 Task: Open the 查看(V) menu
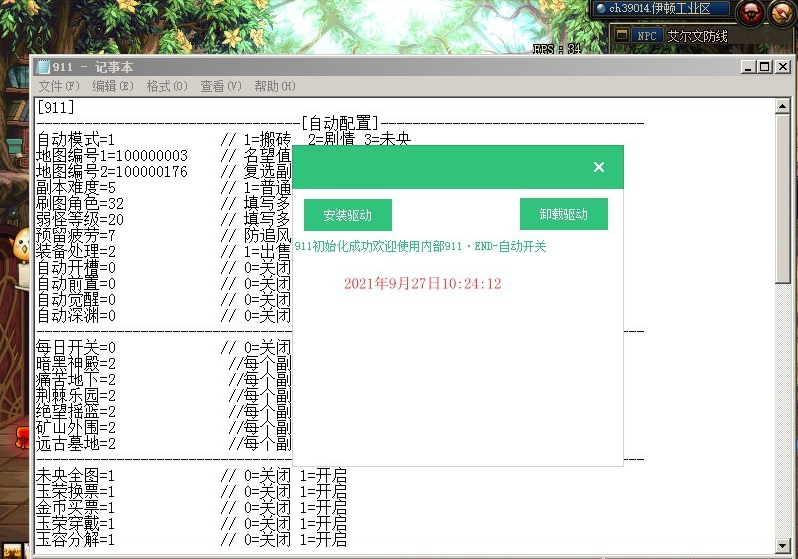[220, 86]
